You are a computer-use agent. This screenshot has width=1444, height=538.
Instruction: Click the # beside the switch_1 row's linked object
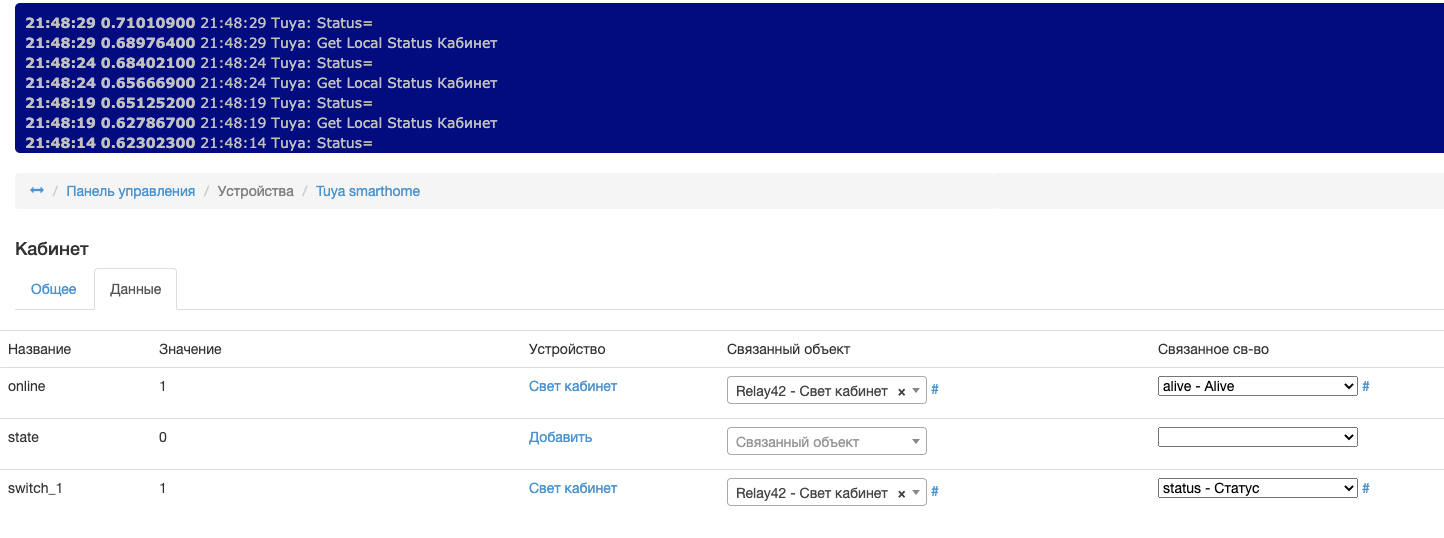coord(935,492)
